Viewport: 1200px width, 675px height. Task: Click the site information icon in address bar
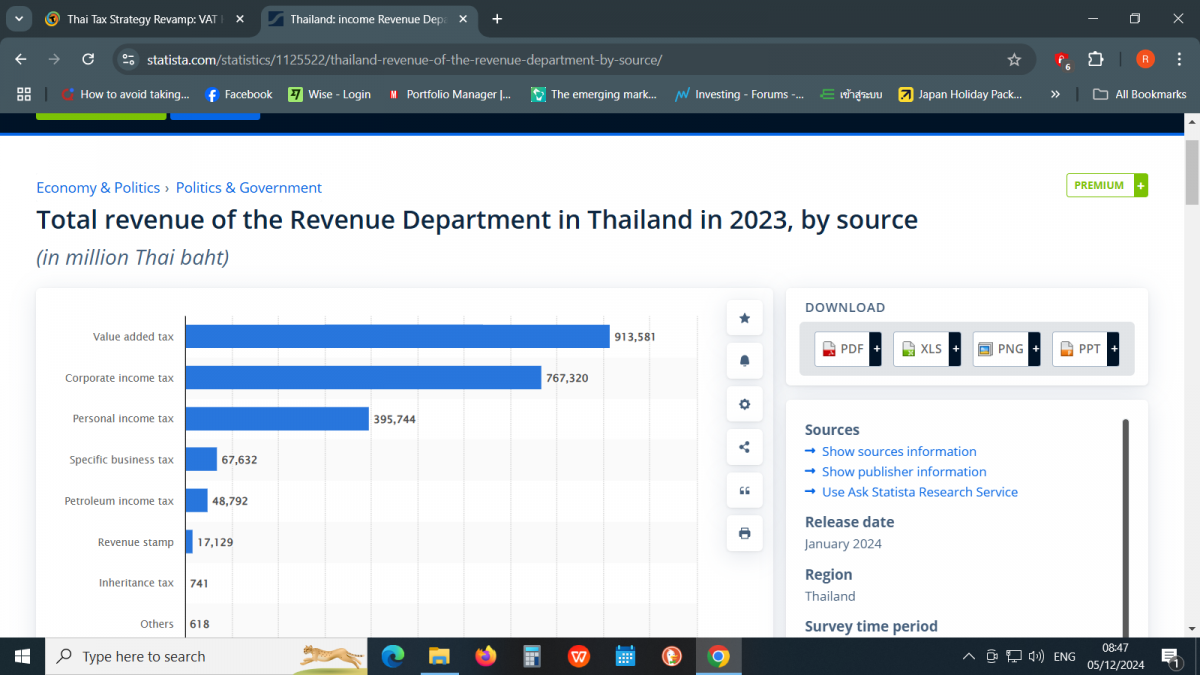click(x=128, y=60)
